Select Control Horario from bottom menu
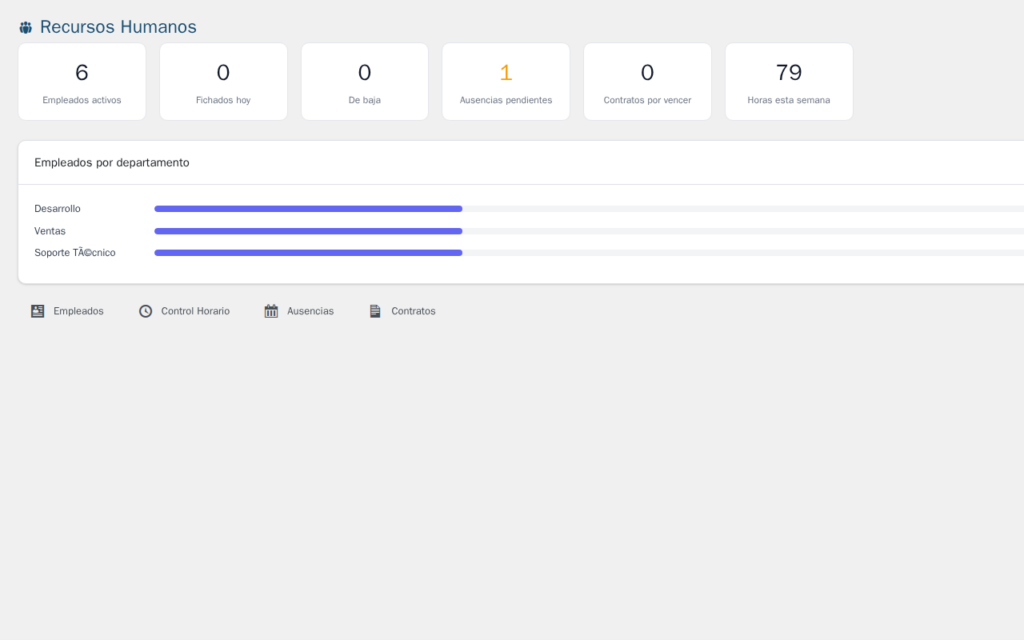1024x640 pixels. tap(195, 311)
